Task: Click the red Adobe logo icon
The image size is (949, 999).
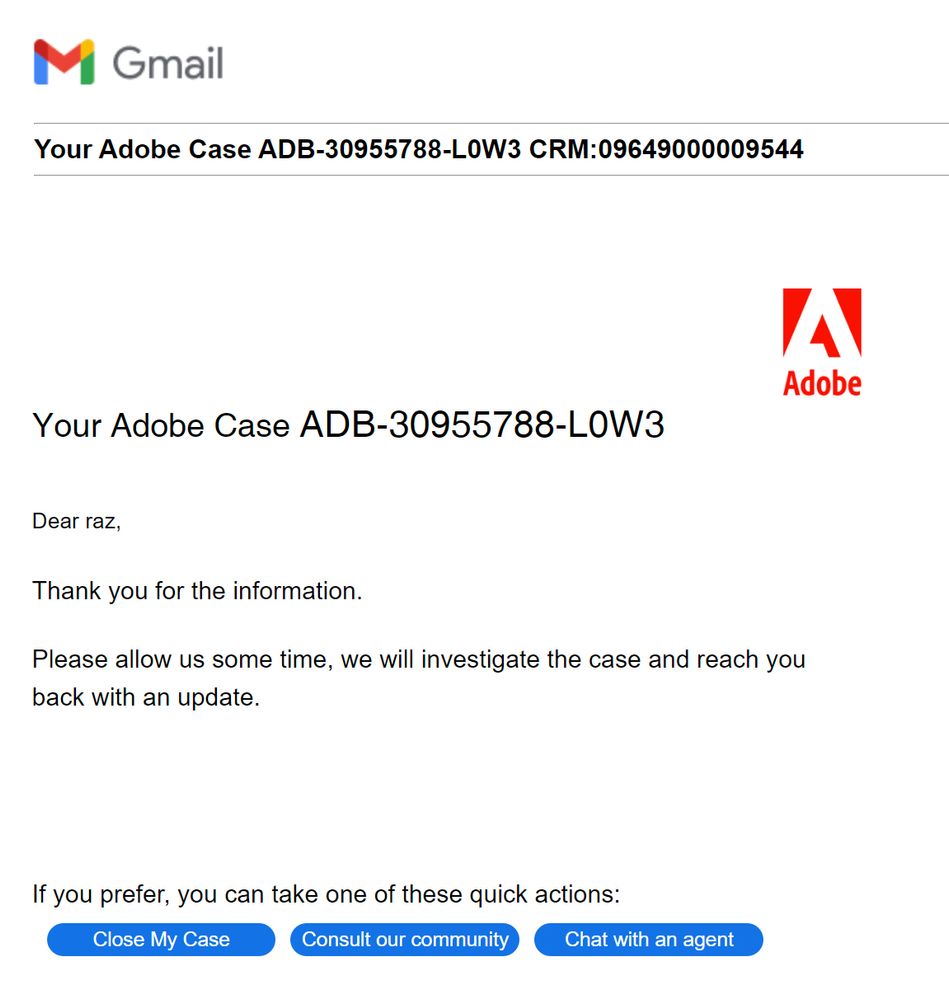Action: 821,323
